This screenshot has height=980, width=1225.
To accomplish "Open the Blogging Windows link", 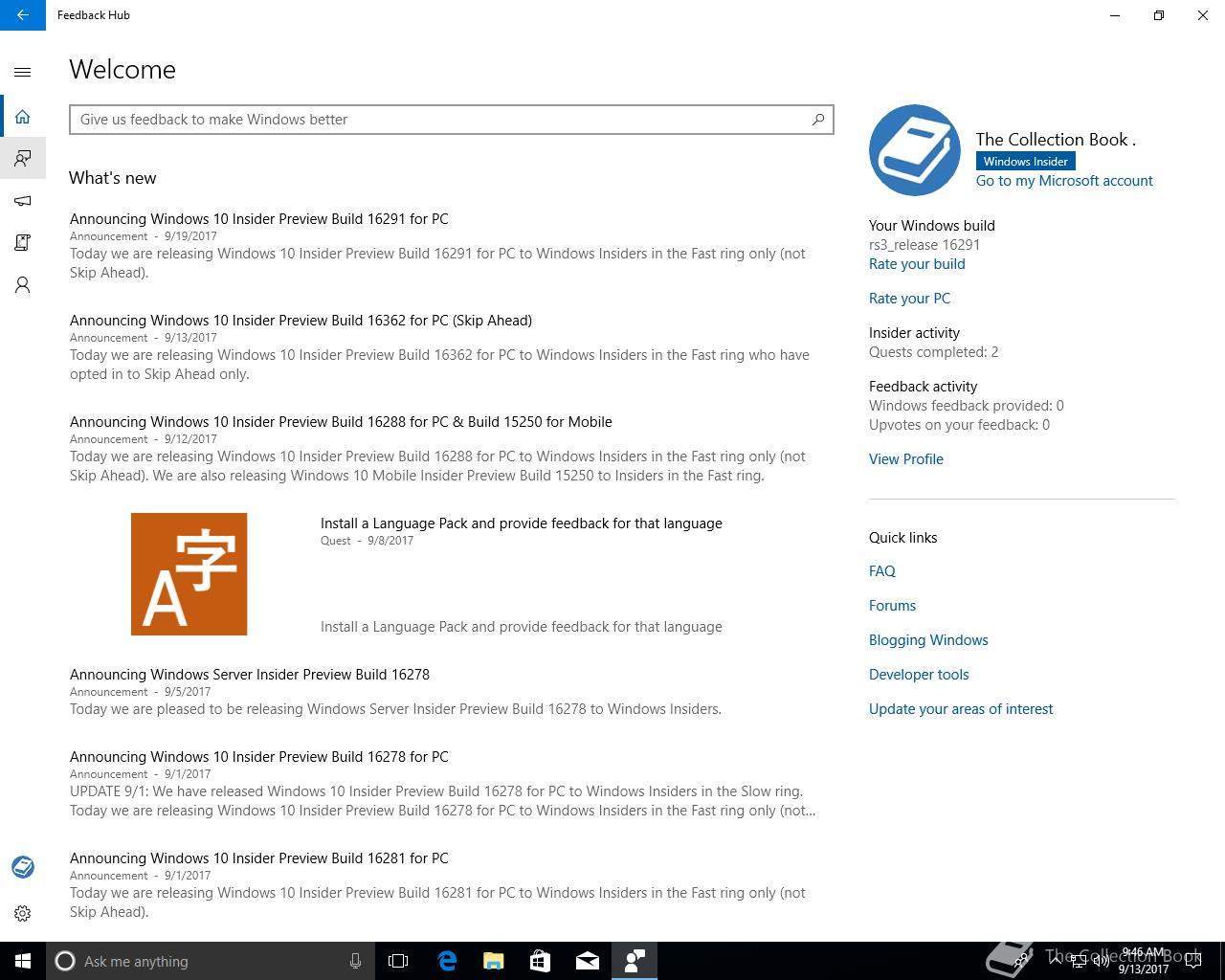I will coord(928,640).
